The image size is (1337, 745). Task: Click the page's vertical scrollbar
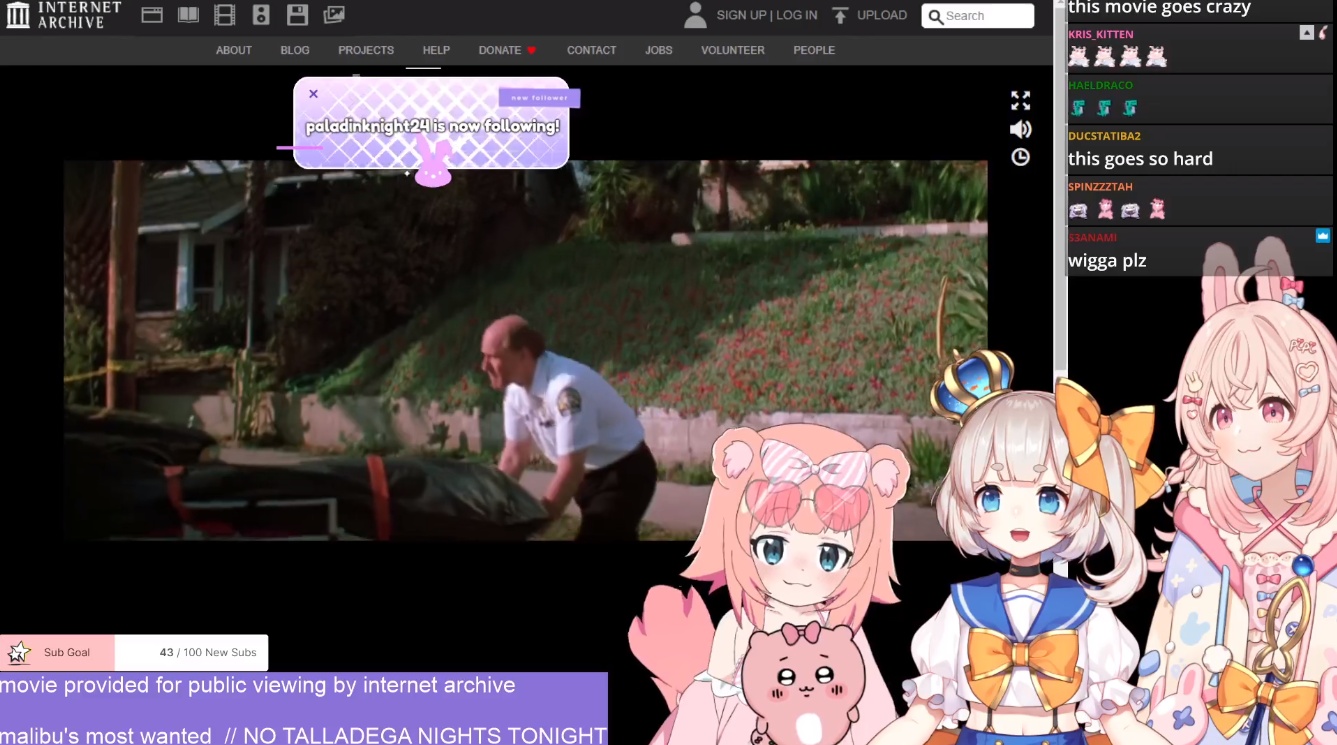pyautogui.click(x=1060, y=200)
